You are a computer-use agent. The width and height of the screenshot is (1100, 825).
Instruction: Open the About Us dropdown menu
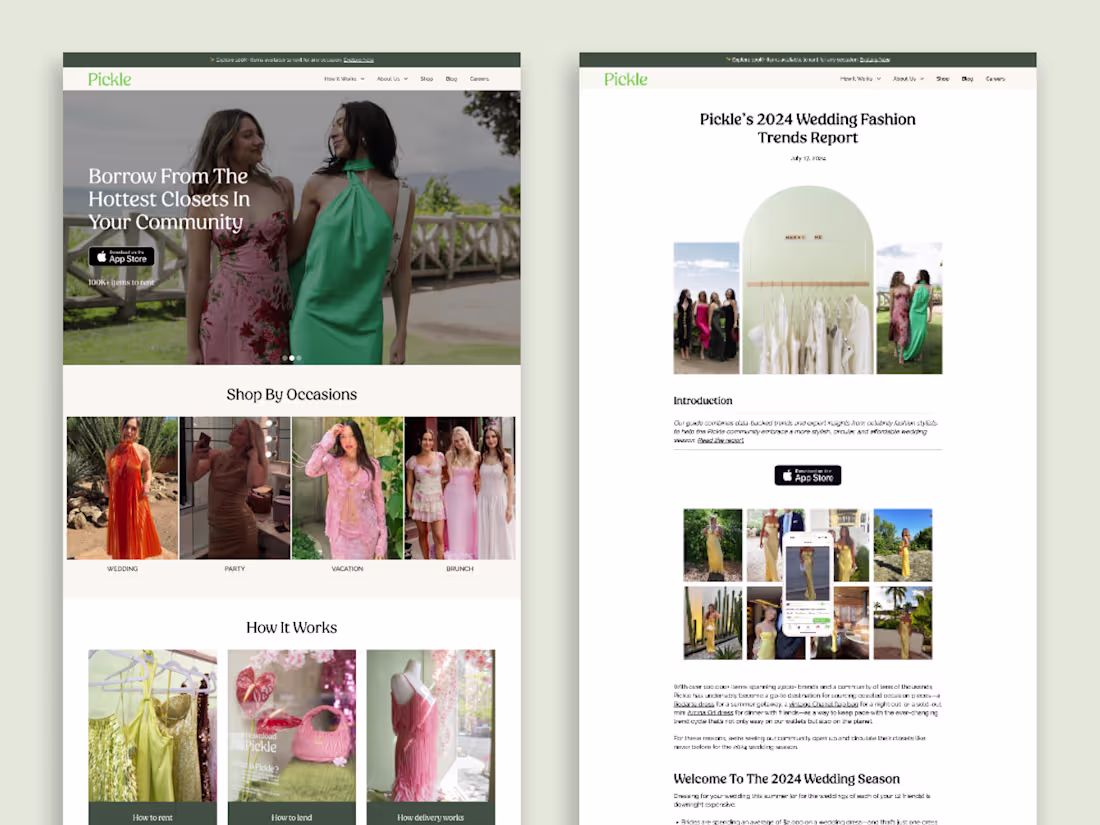(x=388, y=78)
